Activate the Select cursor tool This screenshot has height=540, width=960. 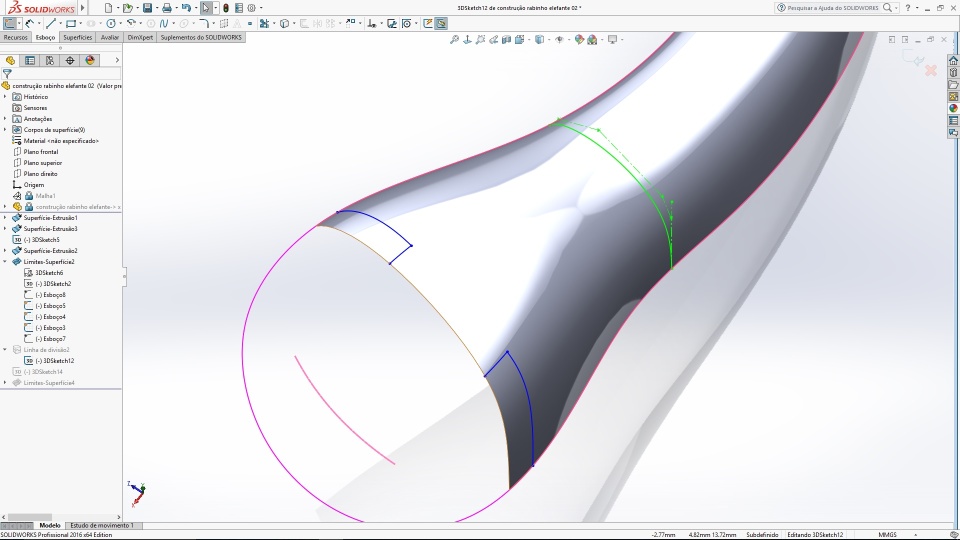click(206, 8)
